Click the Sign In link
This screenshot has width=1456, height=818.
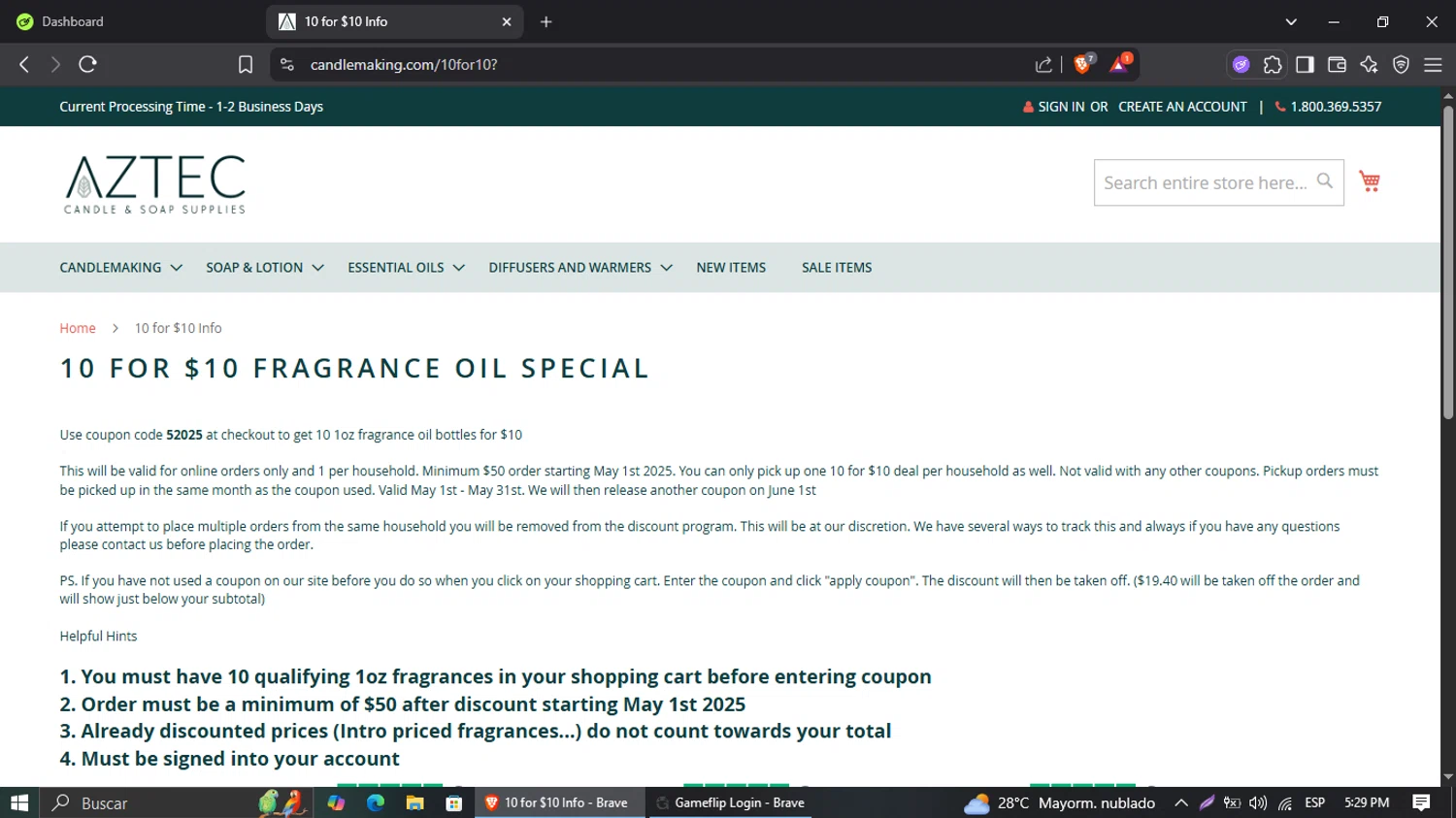[x=1061, y=107]
